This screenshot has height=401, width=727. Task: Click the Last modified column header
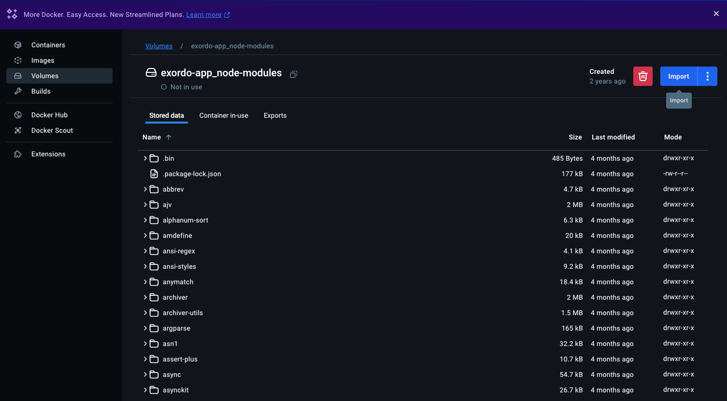point(613,137)
